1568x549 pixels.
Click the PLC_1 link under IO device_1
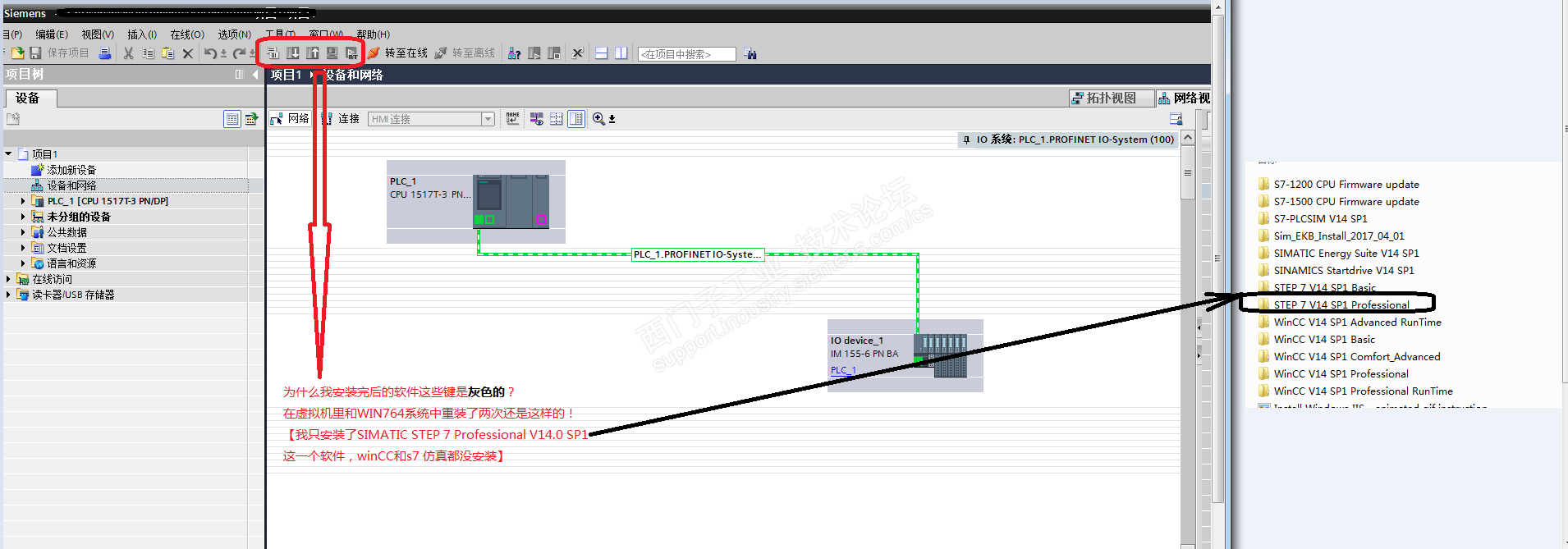tap(843, 370)
